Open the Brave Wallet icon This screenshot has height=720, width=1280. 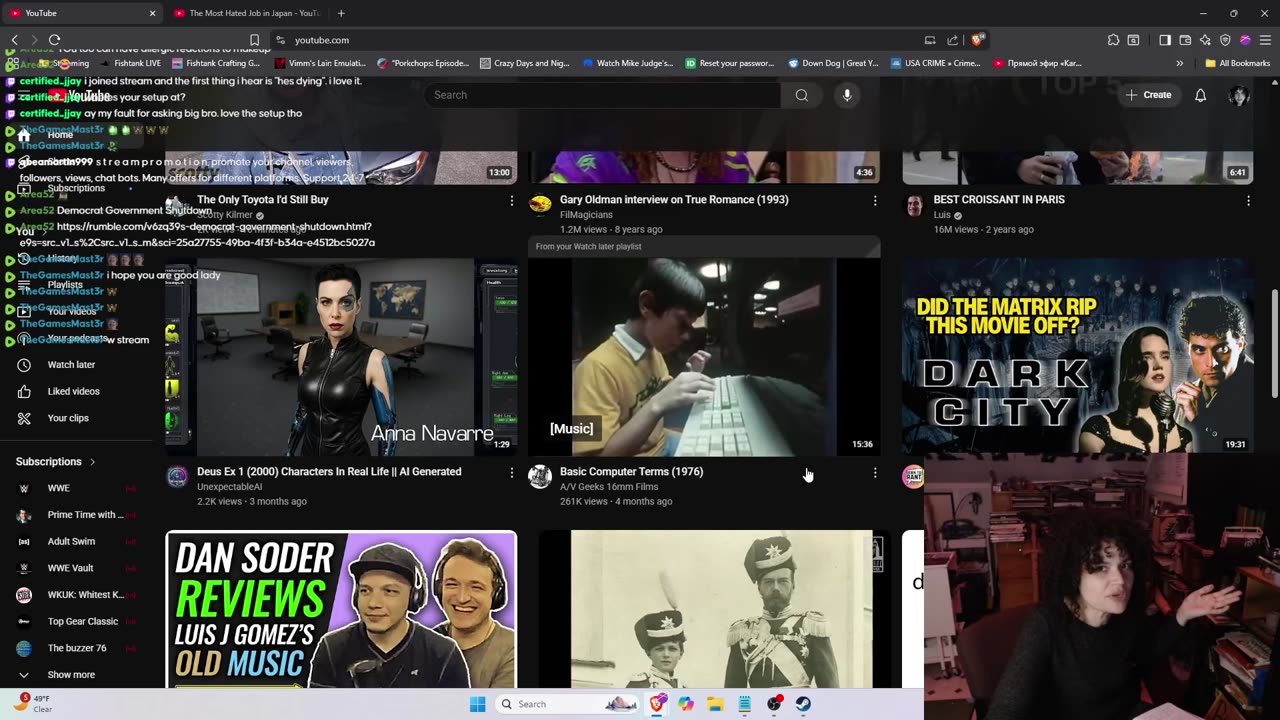(x=1185, y=40)
